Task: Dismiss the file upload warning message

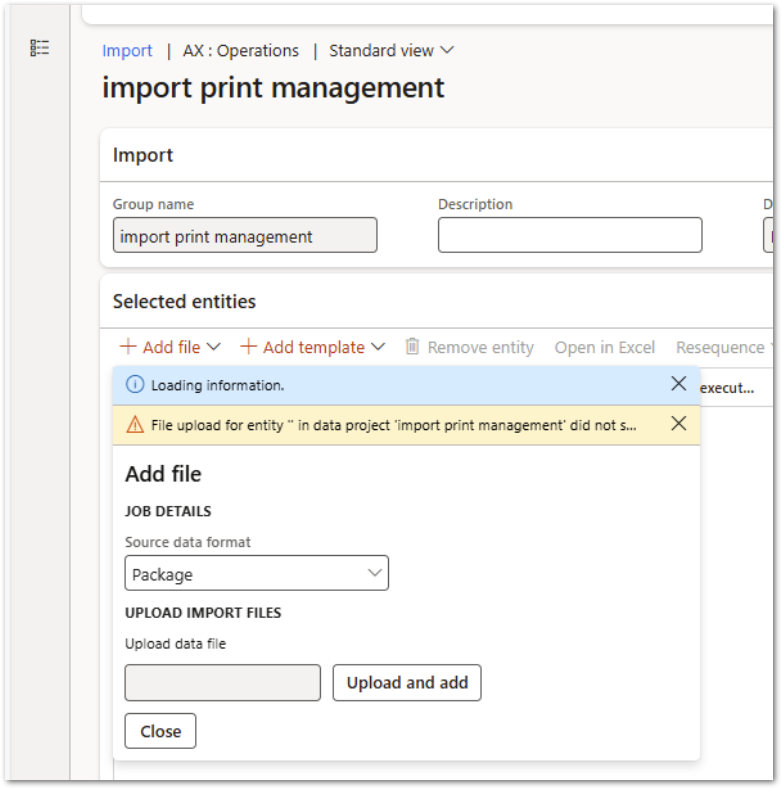Action: point(678,424)
